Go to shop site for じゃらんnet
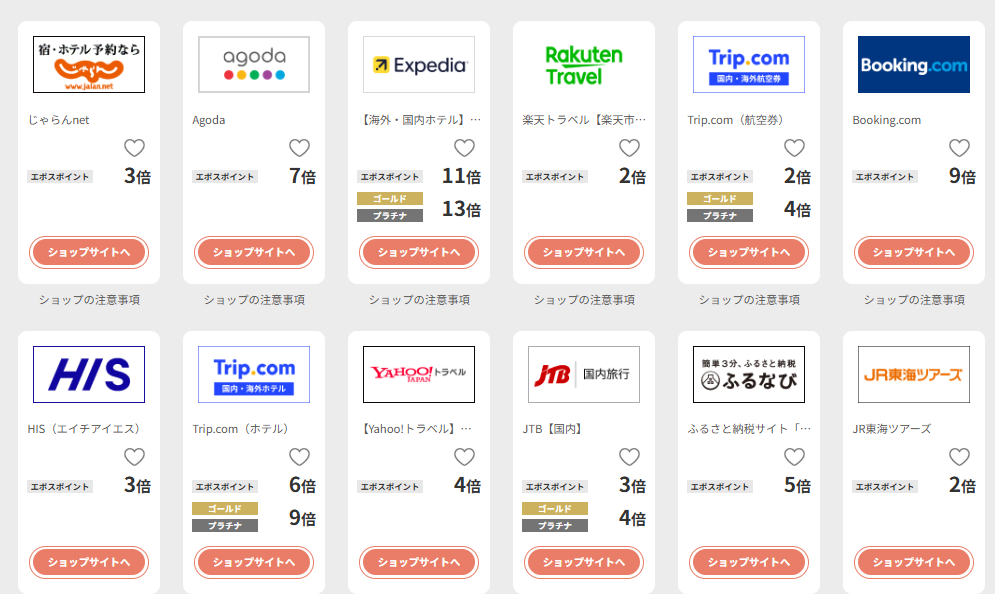 pos(89,253)
